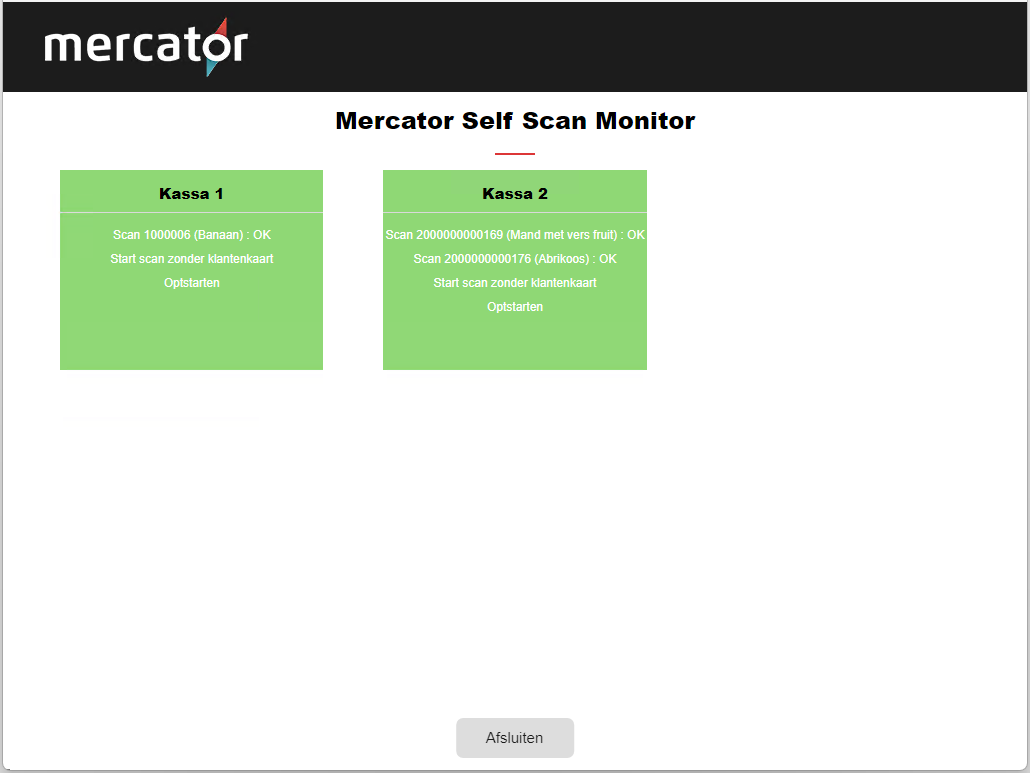Click the separator line below Kassa 1 header
The image size is (1030, 773).
(x=191, y=212)
